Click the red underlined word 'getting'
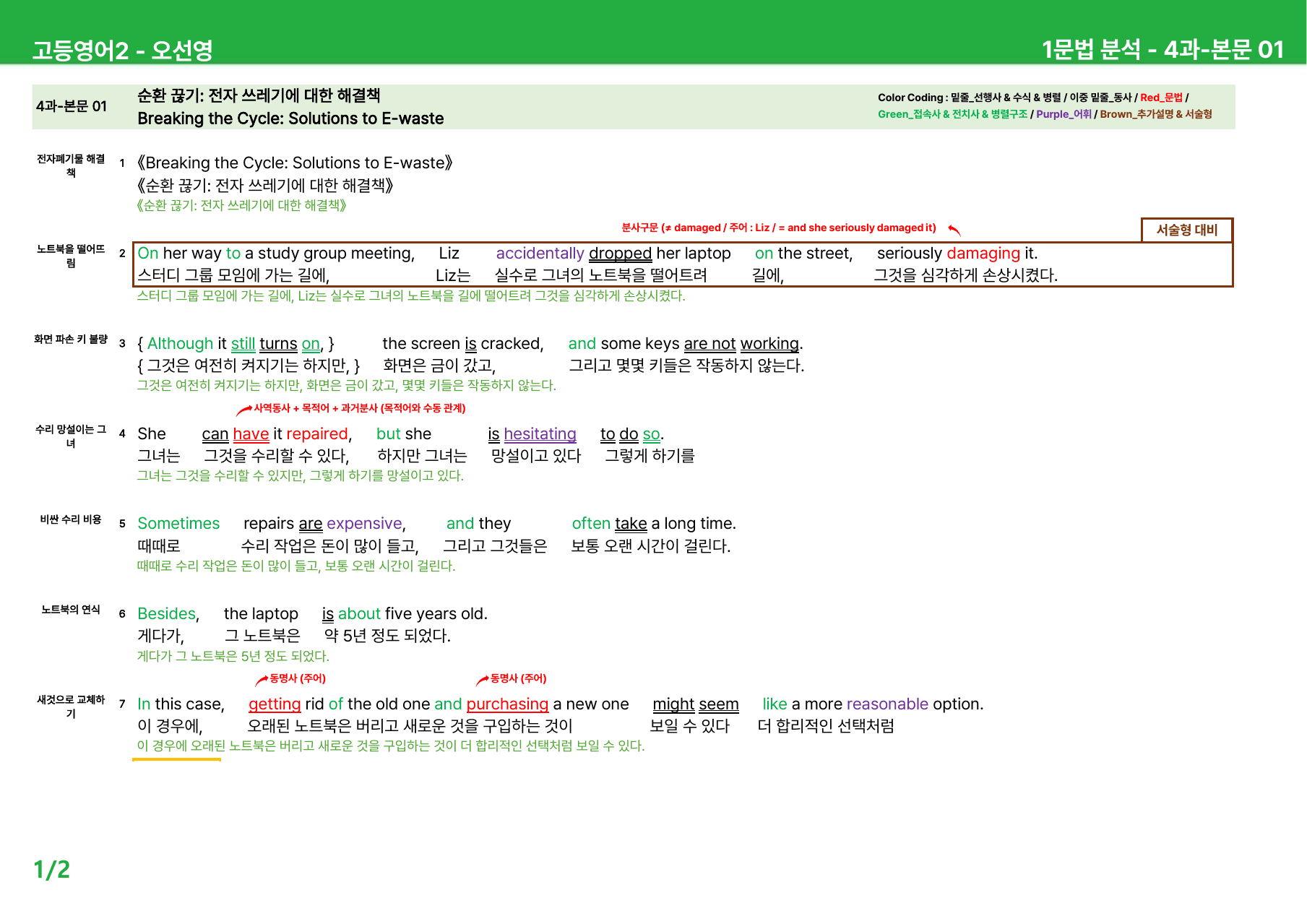Image resolution: width=1307 pixels, height=924 pixels. point(275,704)
